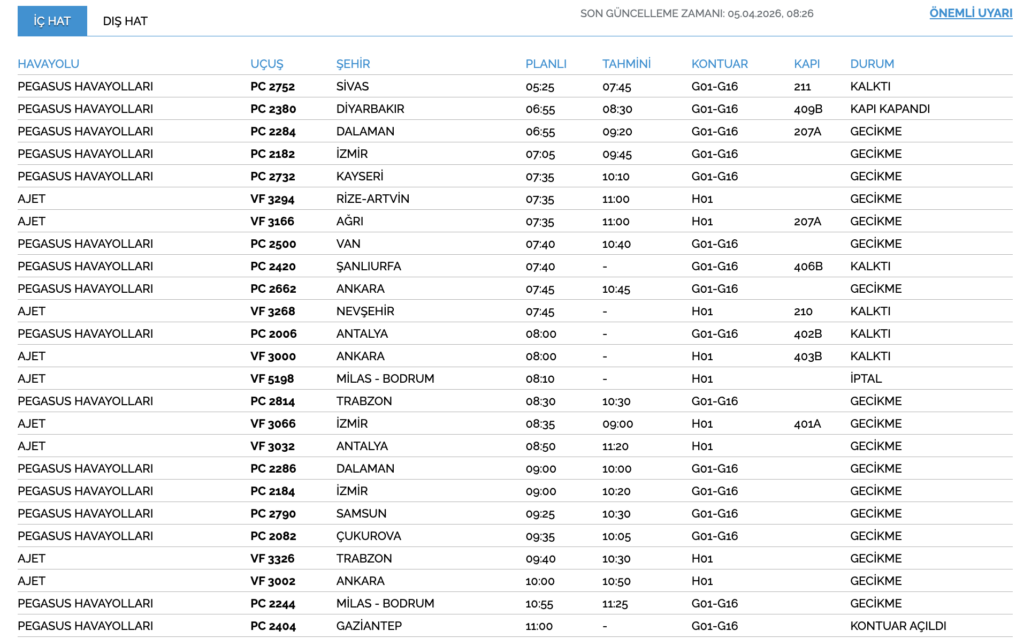This screenshot has height=638, width=1024.
Task: Click the ŞANLIURFA city entry
Action: point(368,266)
